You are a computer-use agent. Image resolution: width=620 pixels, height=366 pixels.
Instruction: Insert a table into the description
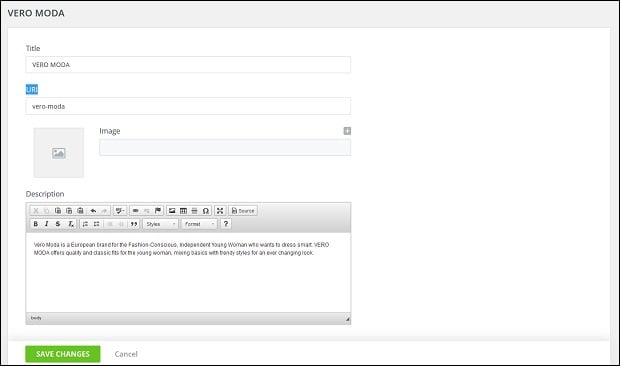pyautogui.click(x=183, y=211)
